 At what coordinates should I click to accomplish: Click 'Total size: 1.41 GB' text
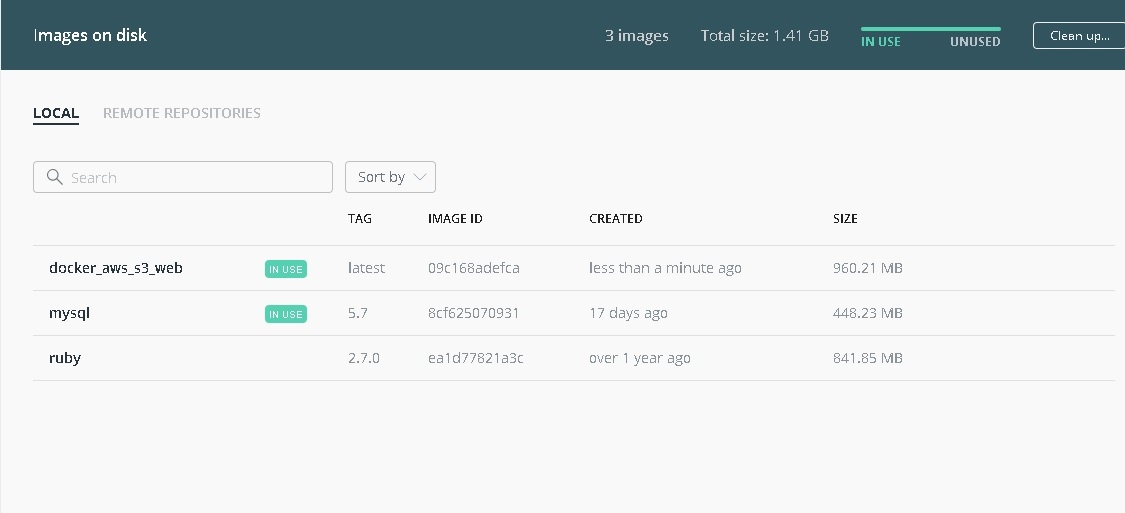click(765, 35)
